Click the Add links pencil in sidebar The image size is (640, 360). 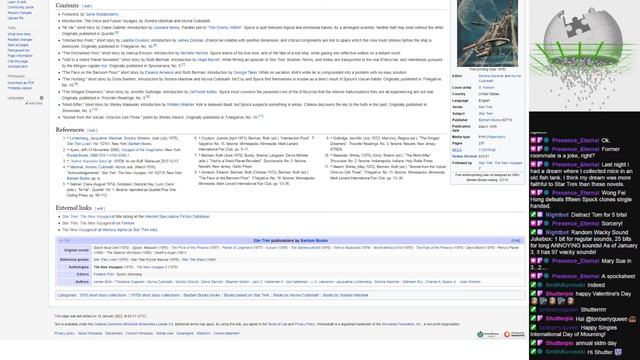(x=34, y=104)
